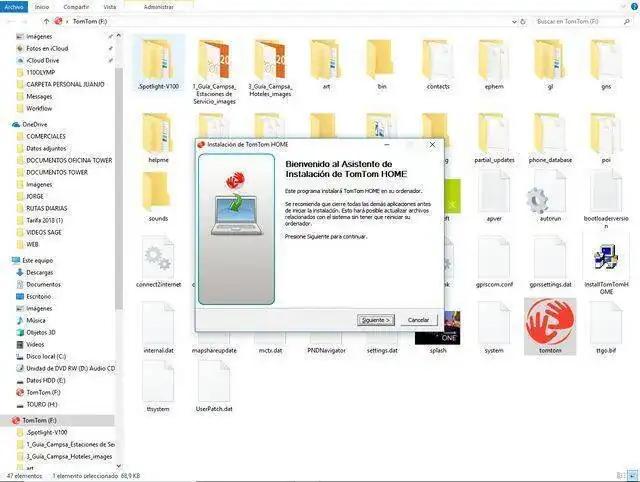Screen dimensions: 640x482
Task: Open the Administrar ribbon tab
Action: point(159,7)
